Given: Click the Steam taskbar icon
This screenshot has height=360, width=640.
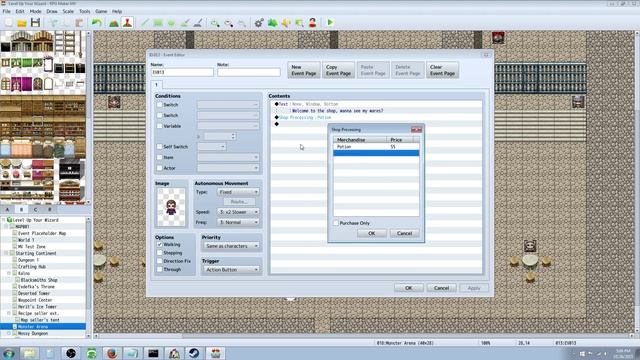Looking at the screenshot, I should click(x=194, y=353).
